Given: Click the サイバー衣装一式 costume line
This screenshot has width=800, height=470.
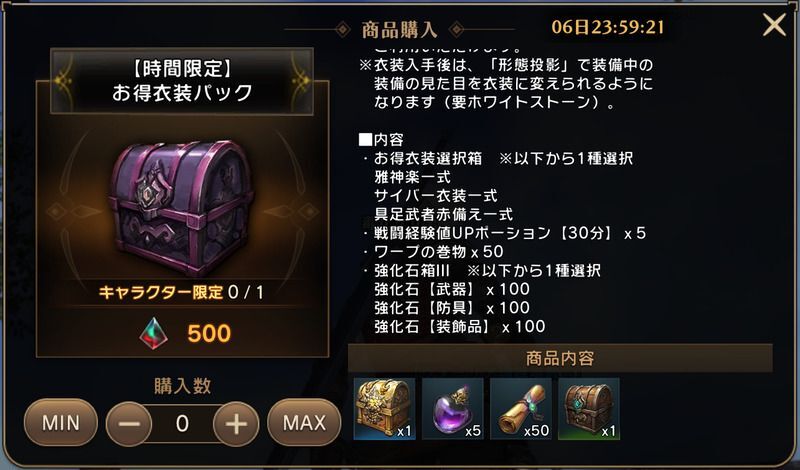Looking at the screenshot, I should pyautogui.click(x=435, y=196).
